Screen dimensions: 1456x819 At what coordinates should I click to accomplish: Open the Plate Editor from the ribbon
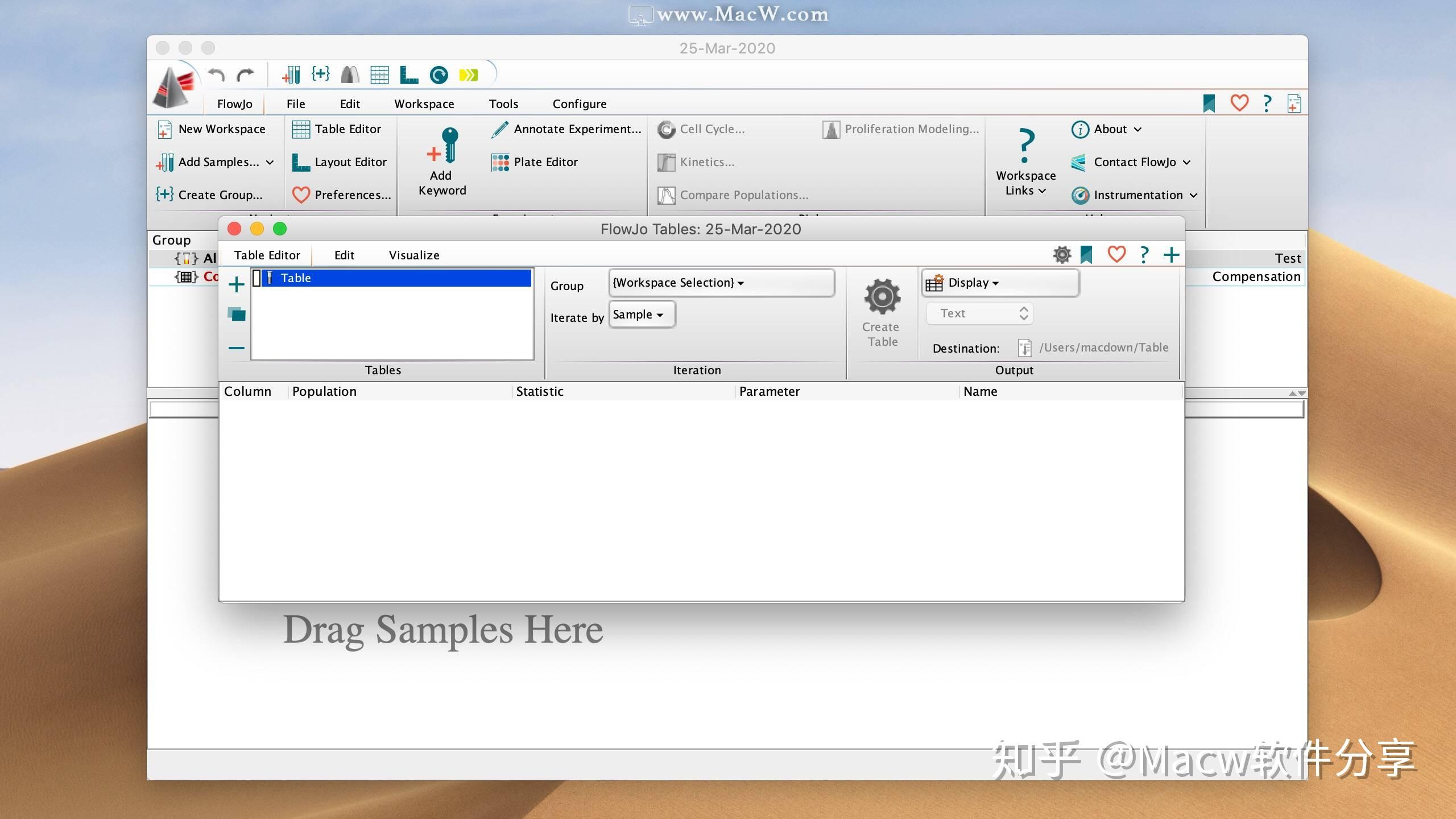point(544,162)
